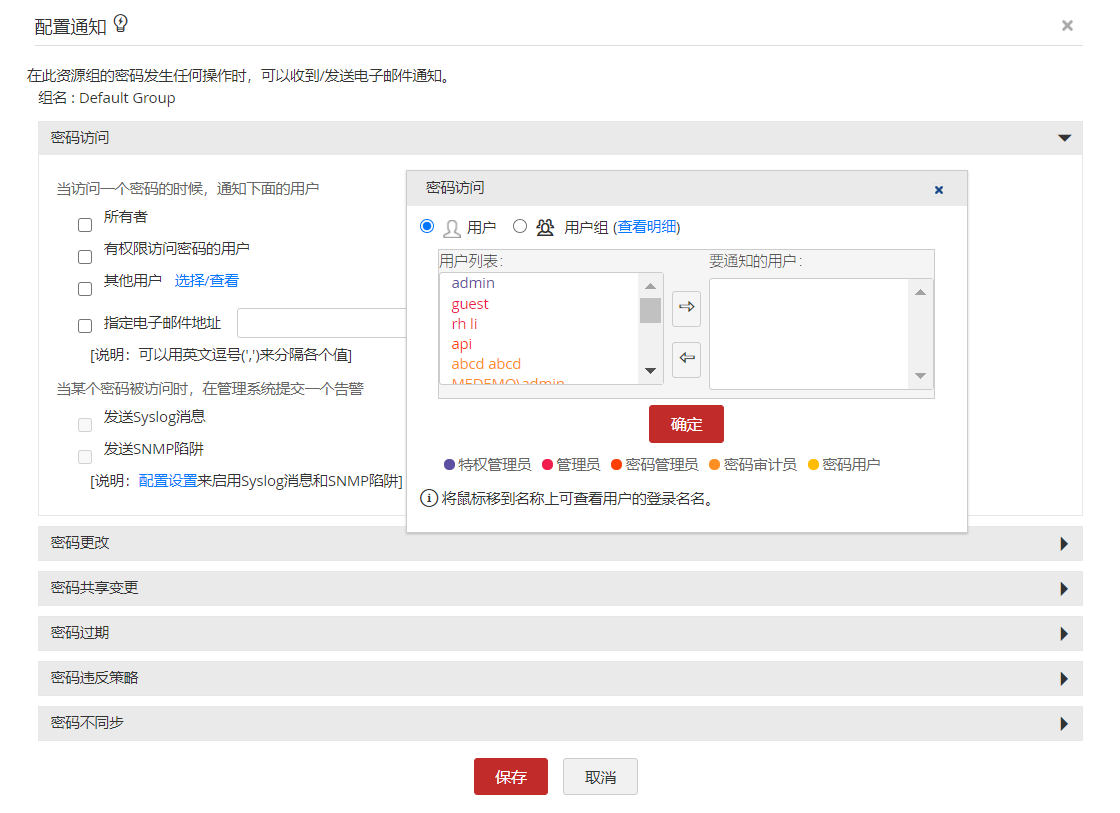Click the user group icon
The width and height of the screenshot is (1120, 813).
click(545, 227)
